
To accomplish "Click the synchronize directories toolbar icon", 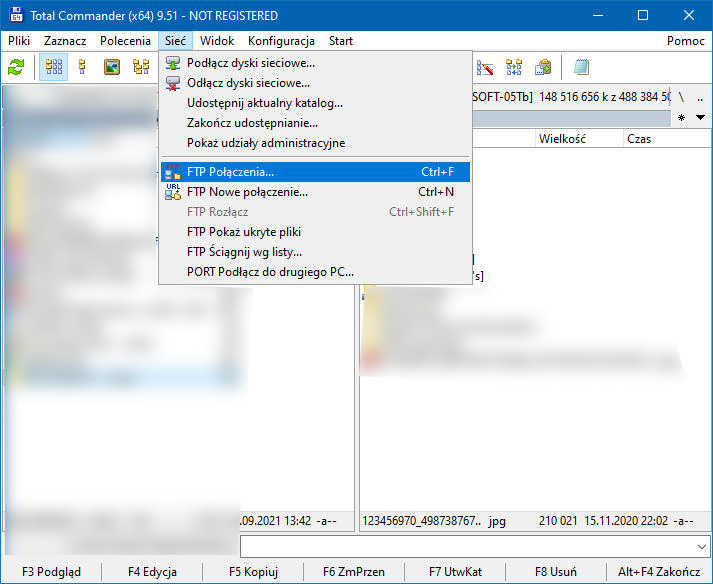I will (x=514, y=68).
